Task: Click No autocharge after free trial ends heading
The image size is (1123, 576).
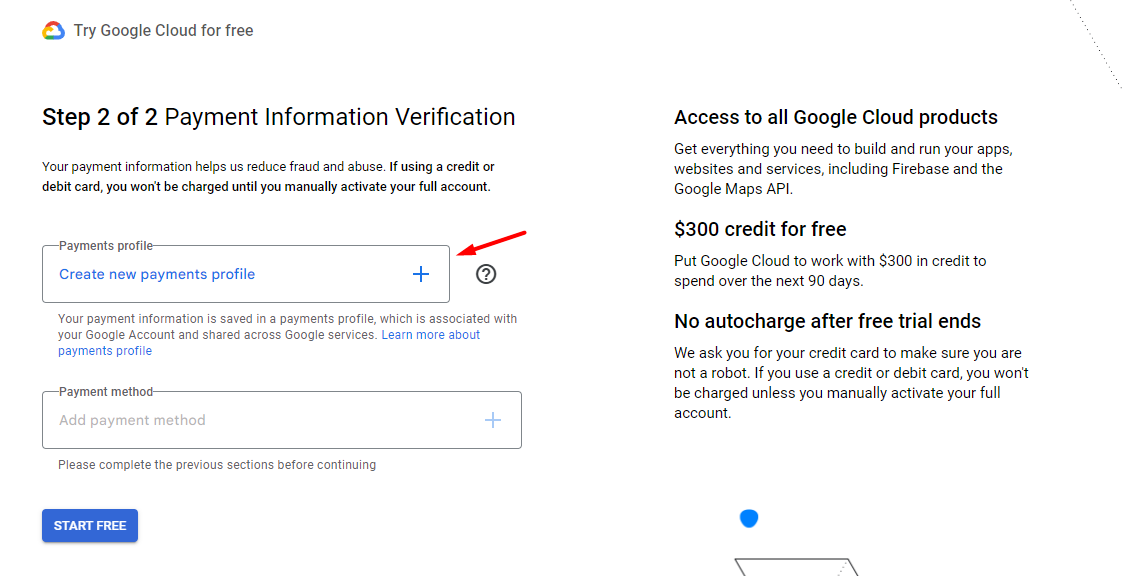Action: pos(827,321)
